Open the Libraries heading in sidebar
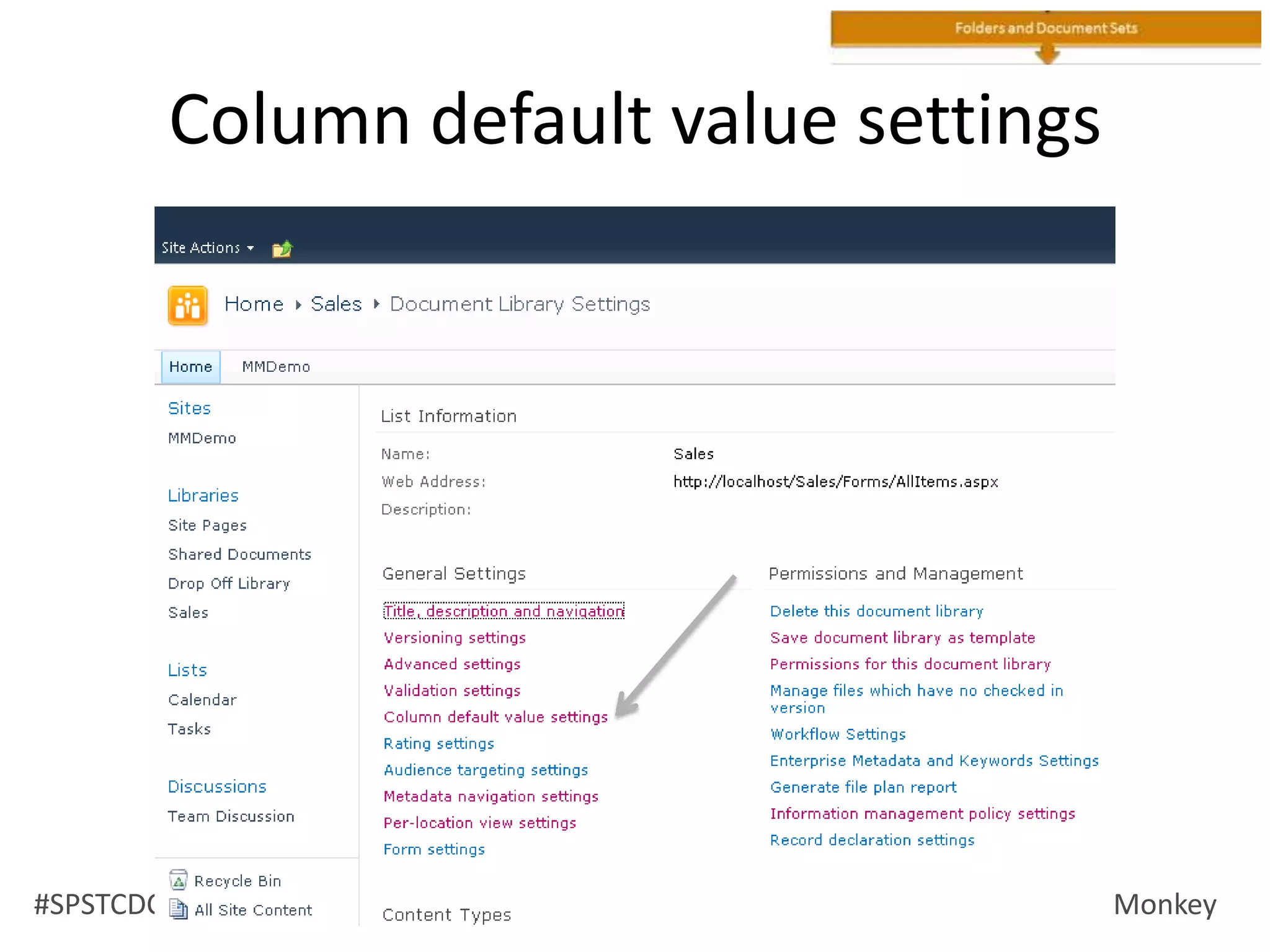 pos(203,495)
